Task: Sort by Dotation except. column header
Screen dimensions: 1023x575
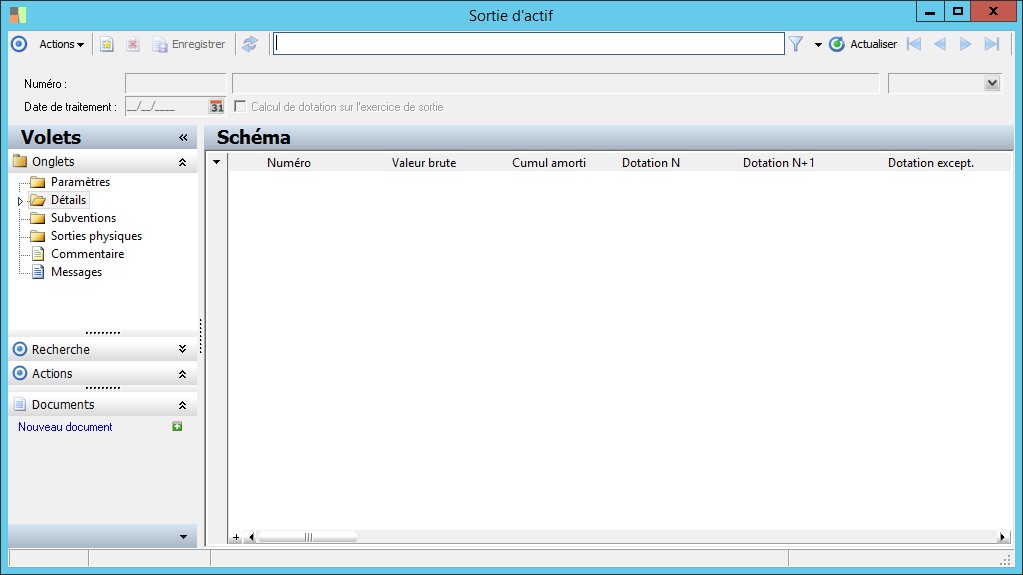Action: pyautogui.click(x=930, y=163)
